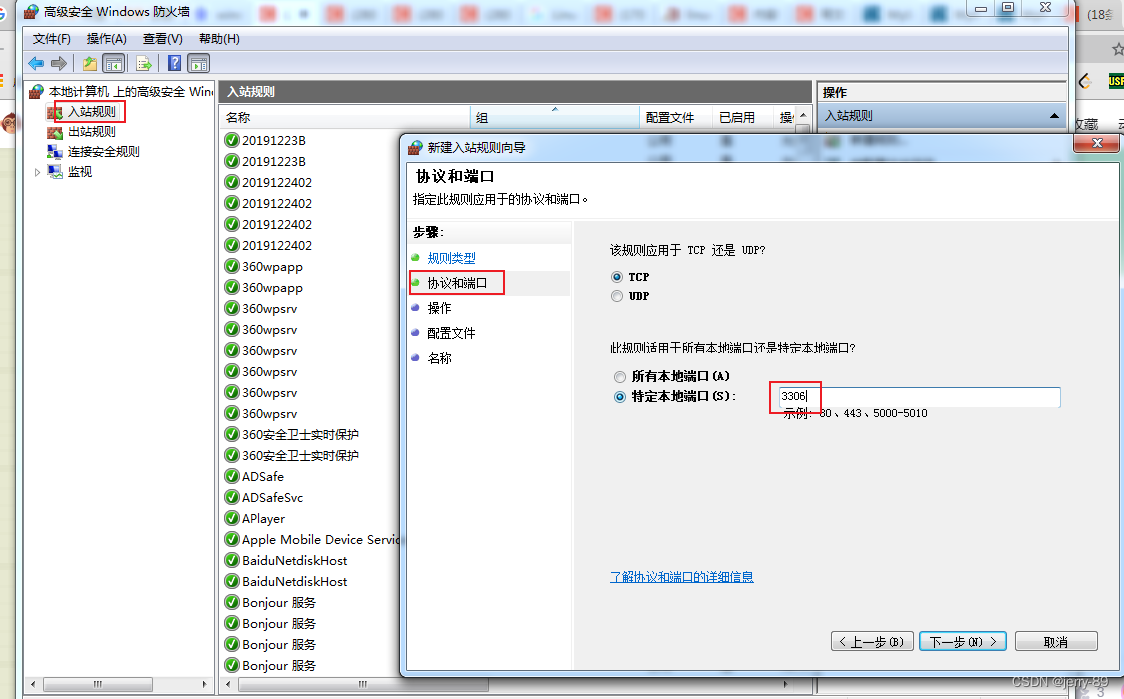Open the 查看(V) menu
The height and width of the screenshot is (699, 1124).
(163, 39)
